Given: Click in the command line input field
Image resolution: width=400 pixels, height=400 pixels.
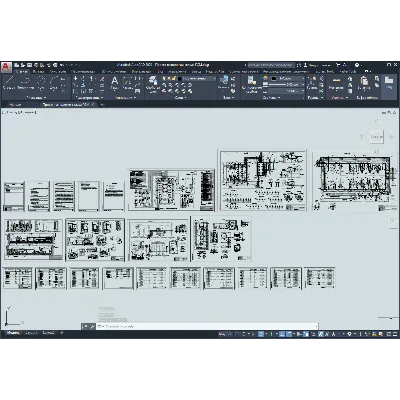Looking at the screenshot, I should click(207, 326).
